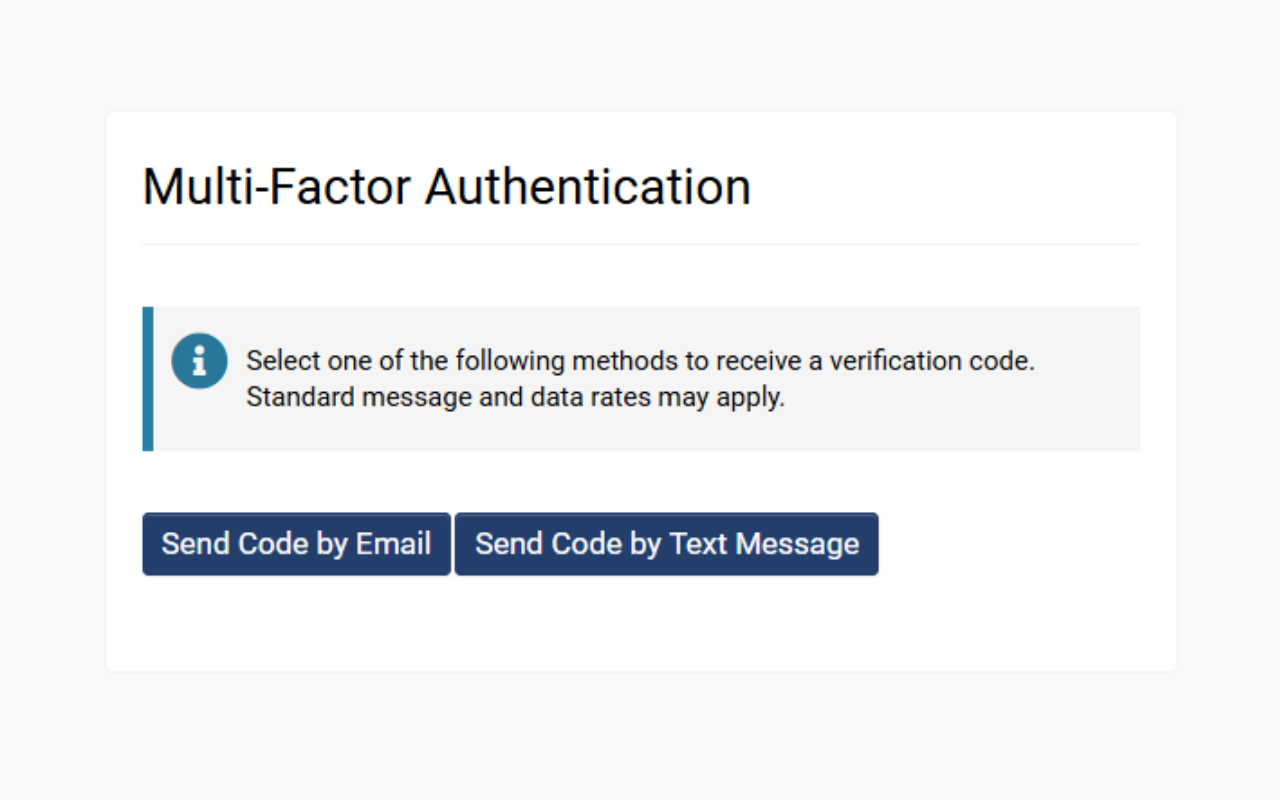Click the word 'Authentication' in the title
Image resolution: width=1280 pixels, height=800 pixels.
[588, 187]
